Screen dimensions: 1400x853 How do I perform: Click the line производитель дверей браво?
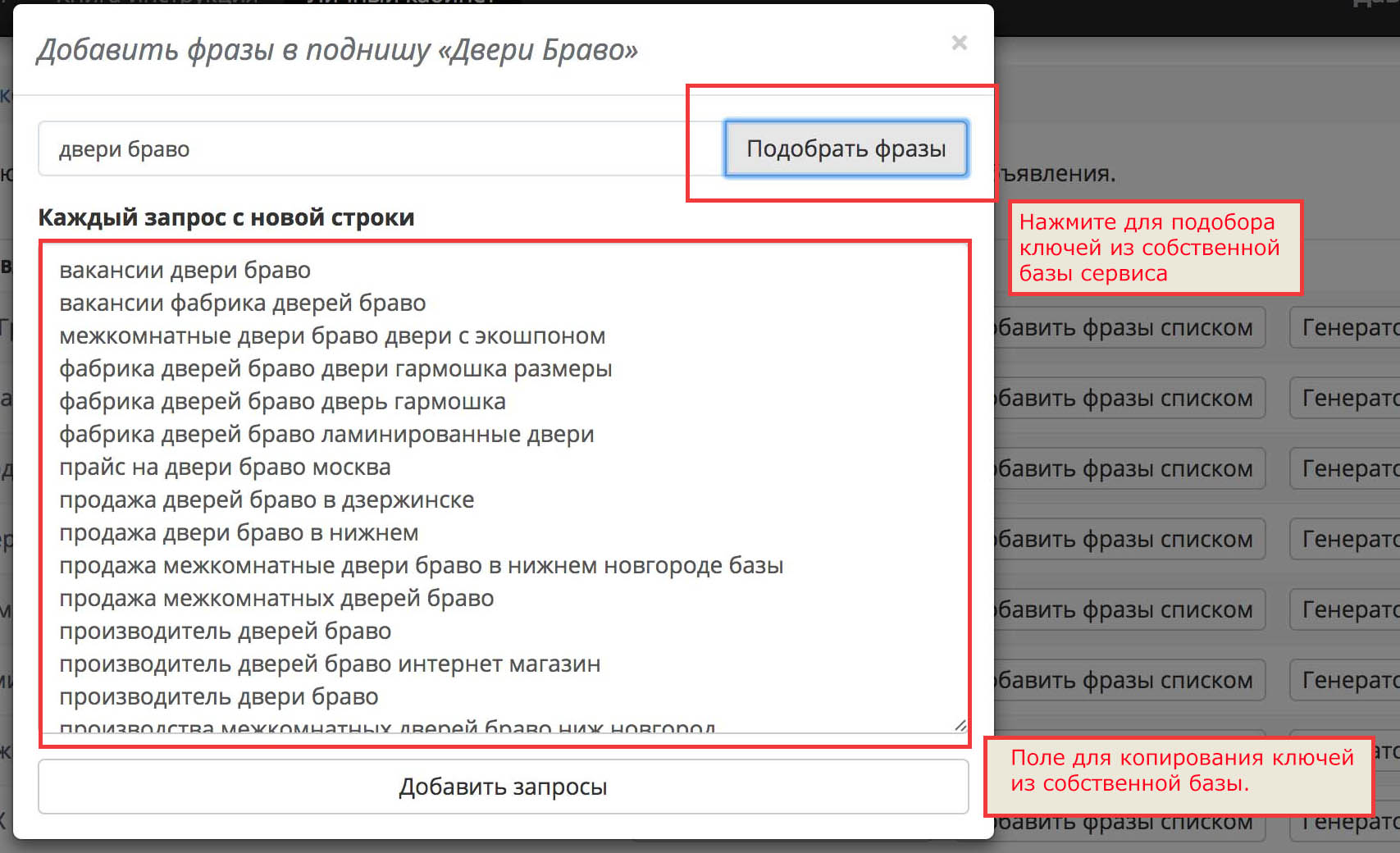tap(226, 631)
